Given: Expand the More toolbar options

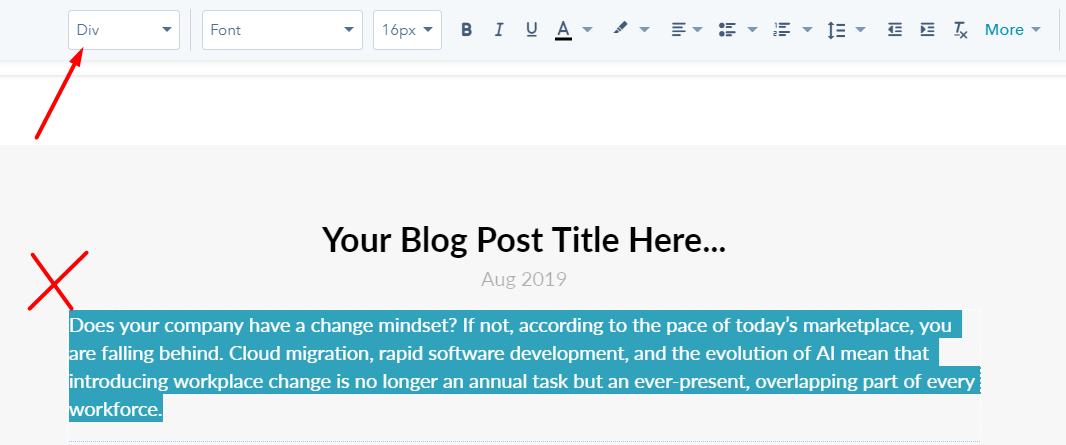Looking at the screenshot, I should click(x=1012, y=30).
